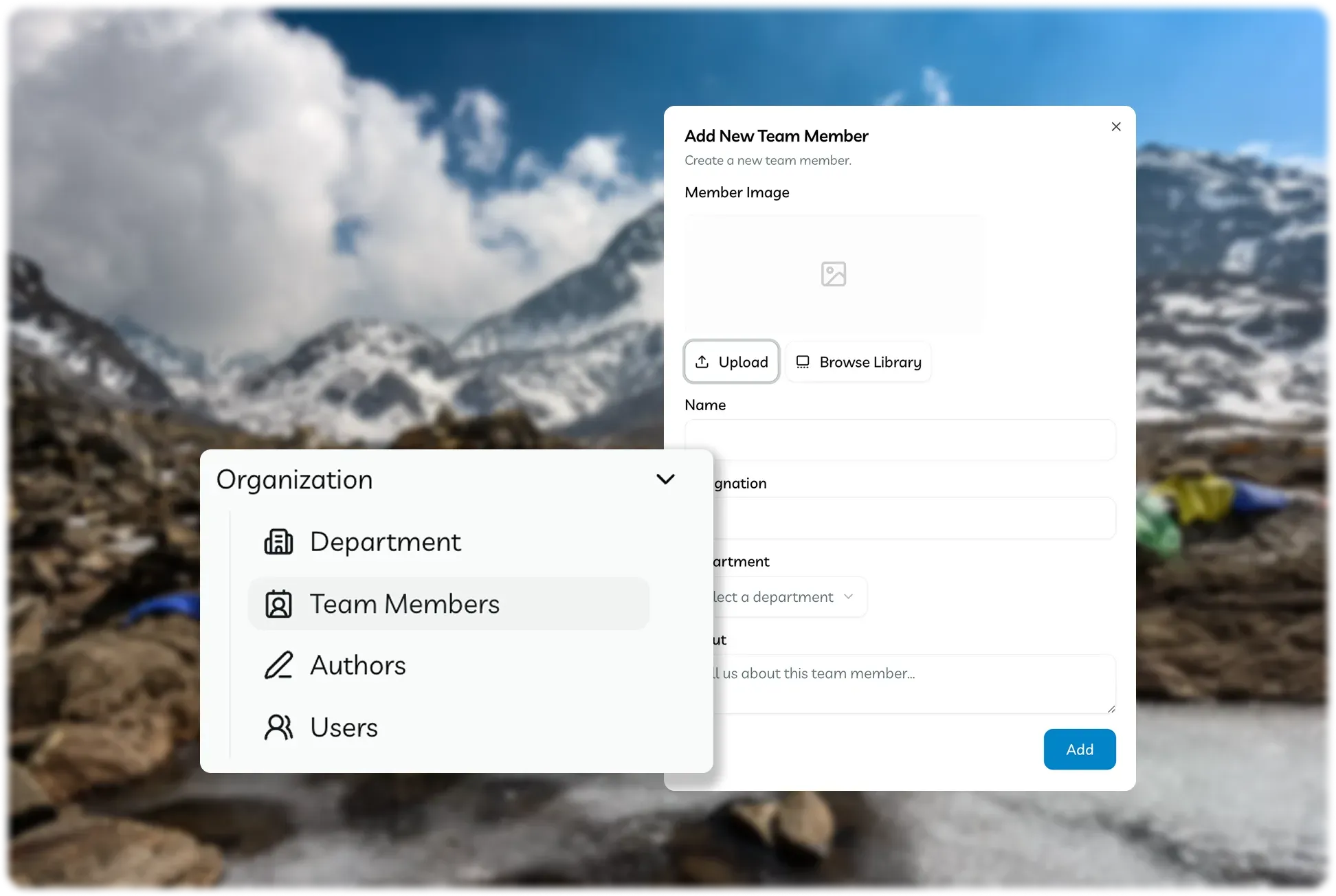Image resolution: width=1336 pixels, height=896 pixels.
Task: Close the Add New Team Member dialog
Action: coord(1116,126)
